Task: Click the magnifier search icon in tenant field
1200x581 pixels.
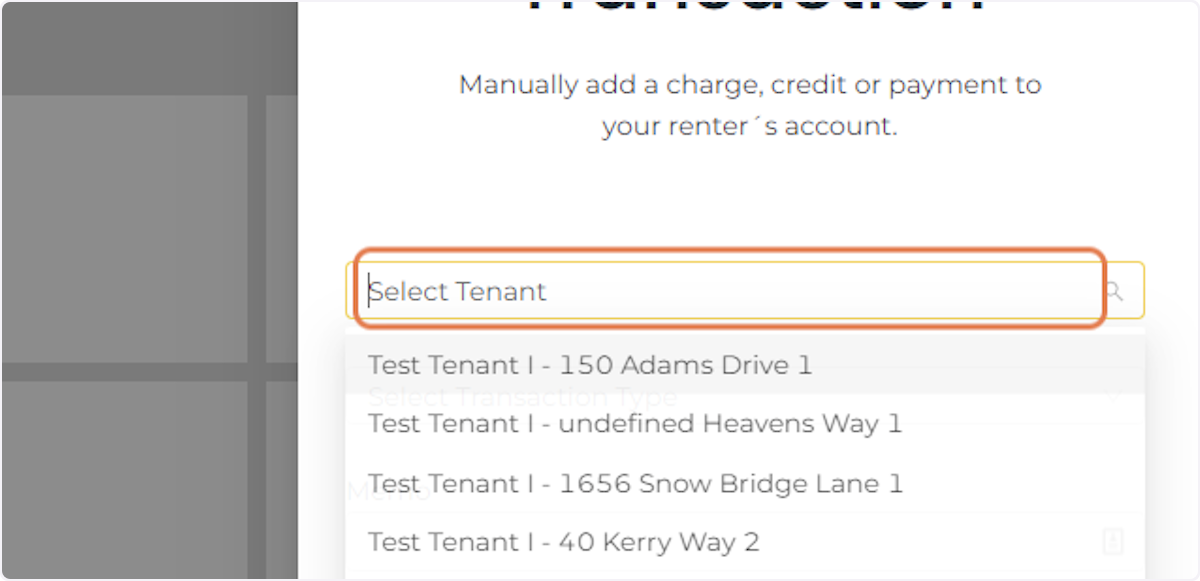Action: click(1114, 291)
